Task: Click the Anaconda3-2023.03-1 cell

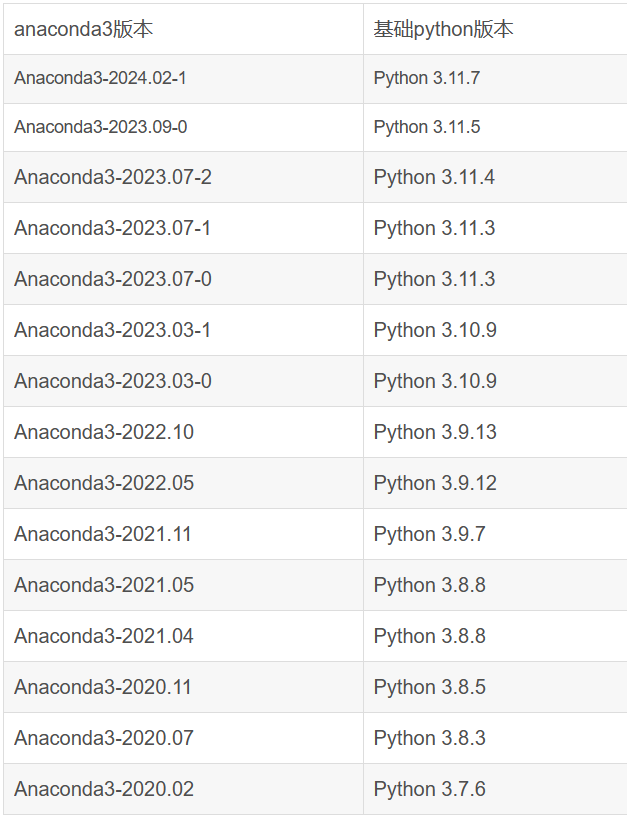Action: tap(112, 330)
